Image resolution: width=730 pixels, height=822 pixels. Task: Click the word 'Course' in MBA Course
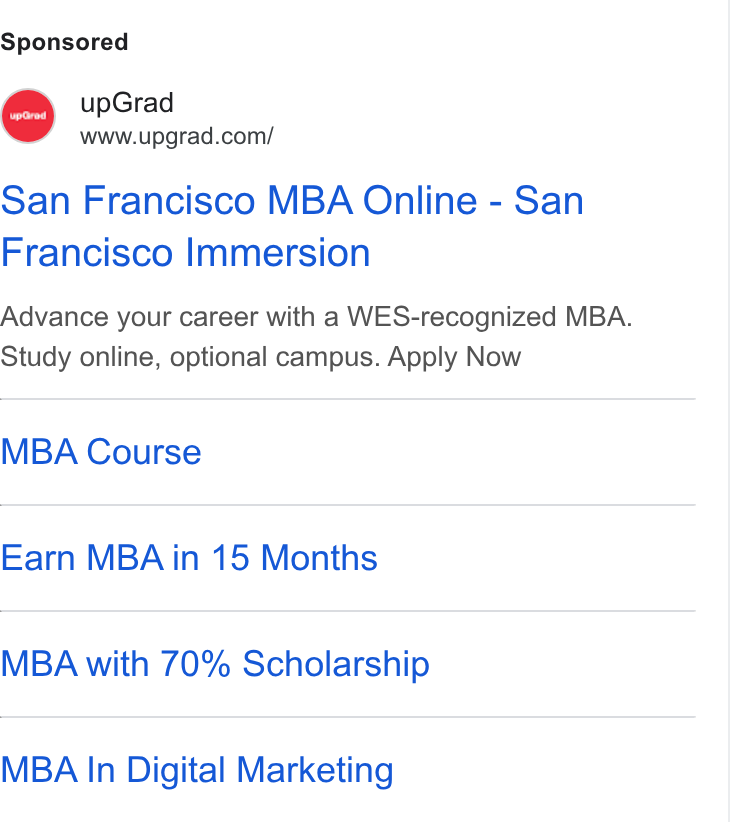click(144, 452)
